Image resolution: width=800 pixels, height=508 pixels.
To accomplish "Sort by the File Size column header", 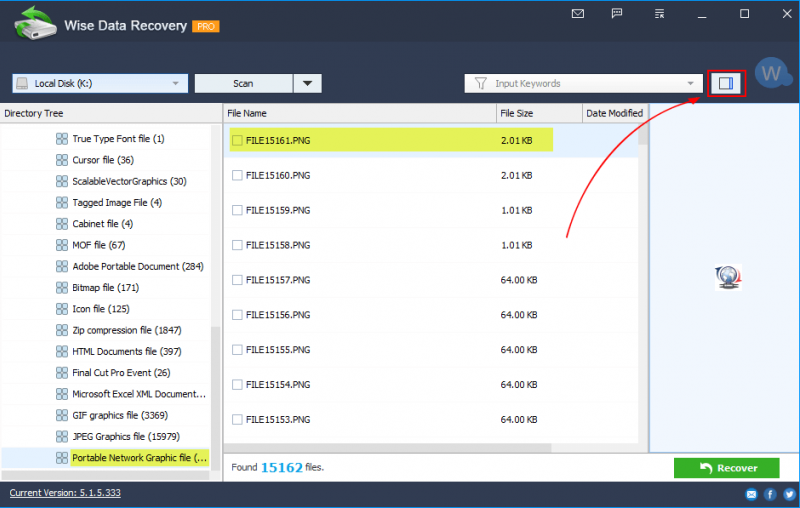I will (539, 113).
